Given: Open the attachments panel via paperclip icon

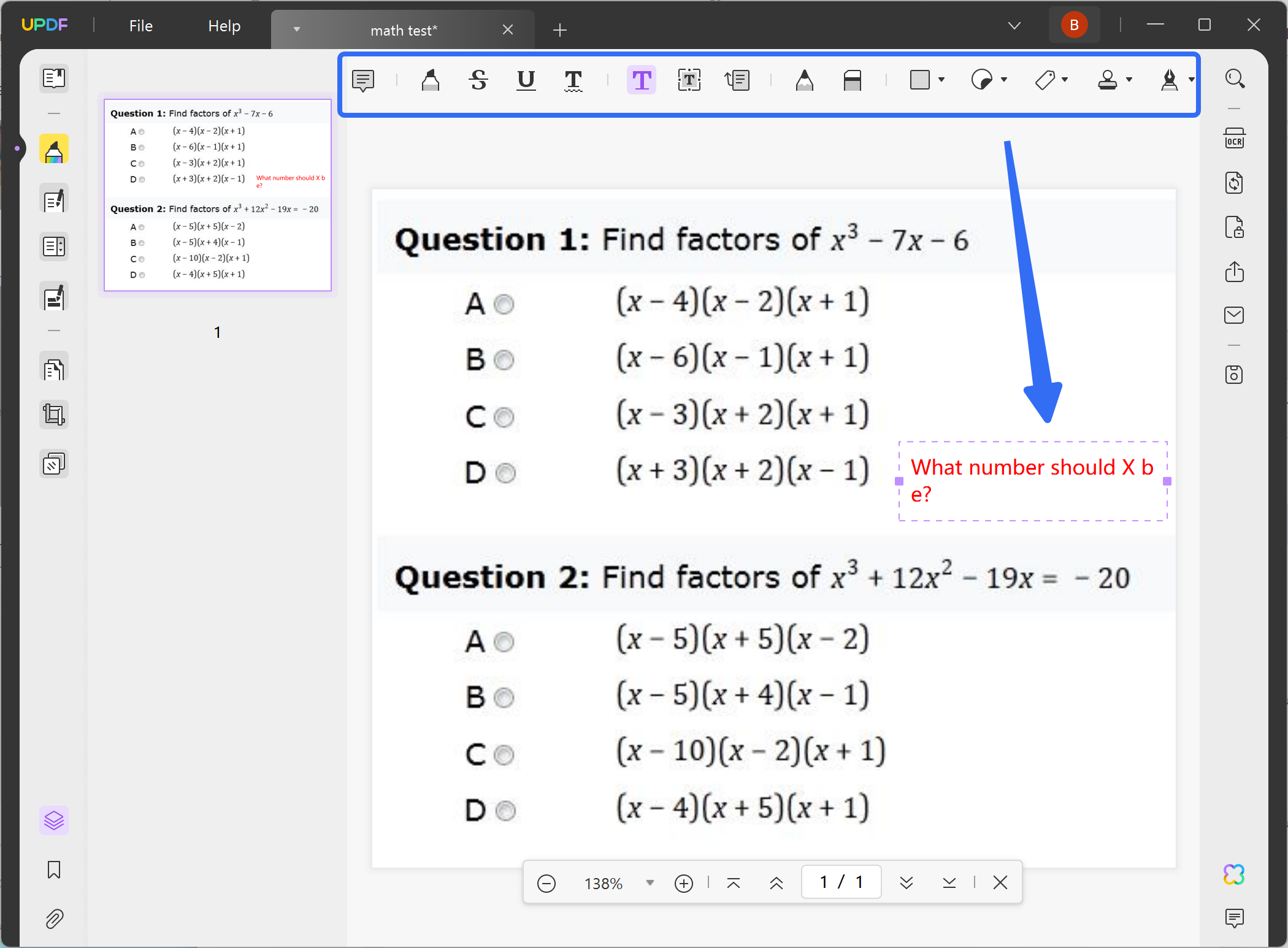Looking at the screenshot, I should point(54,918).
